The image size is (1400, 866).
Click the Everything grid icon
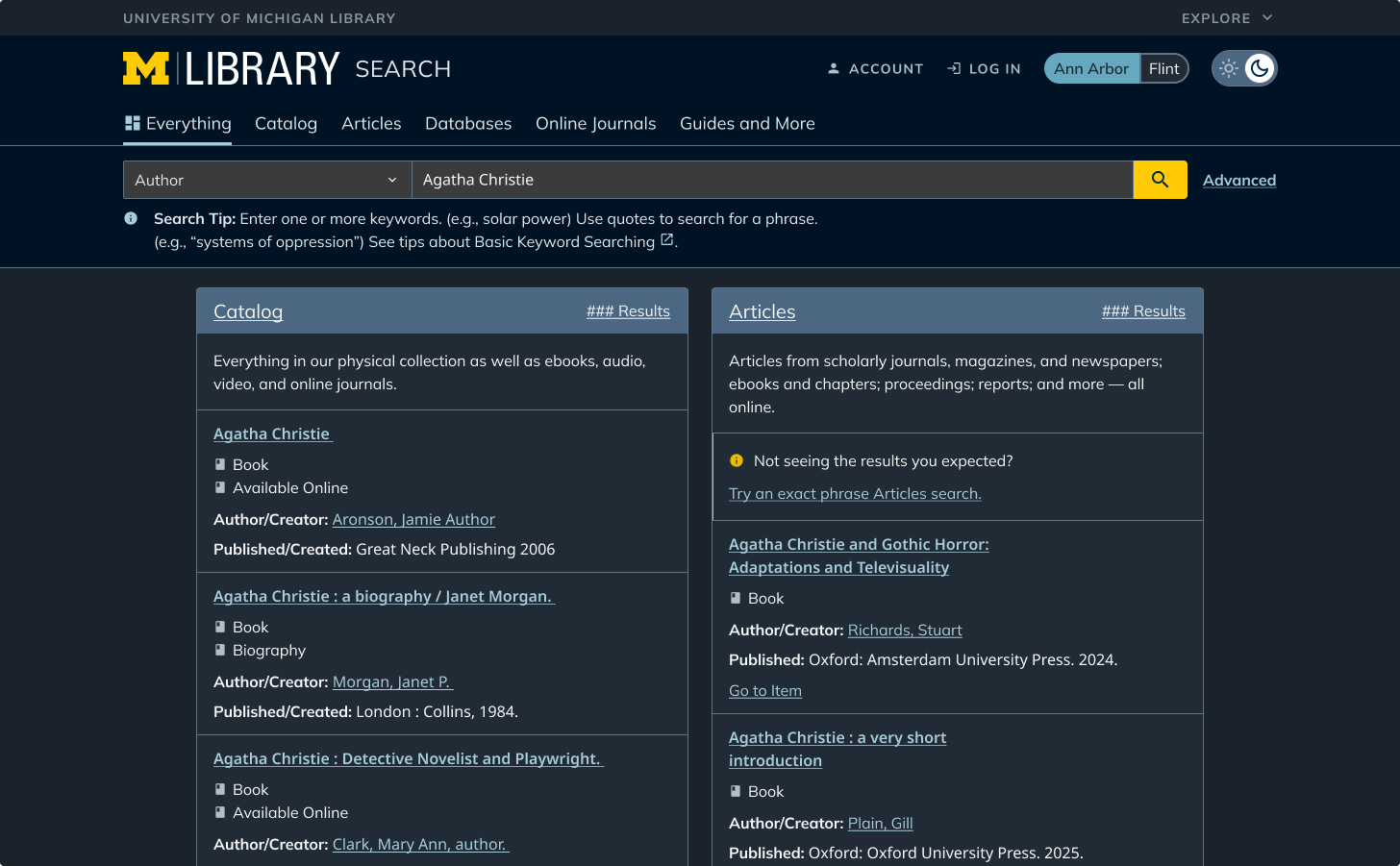(133, 123)
